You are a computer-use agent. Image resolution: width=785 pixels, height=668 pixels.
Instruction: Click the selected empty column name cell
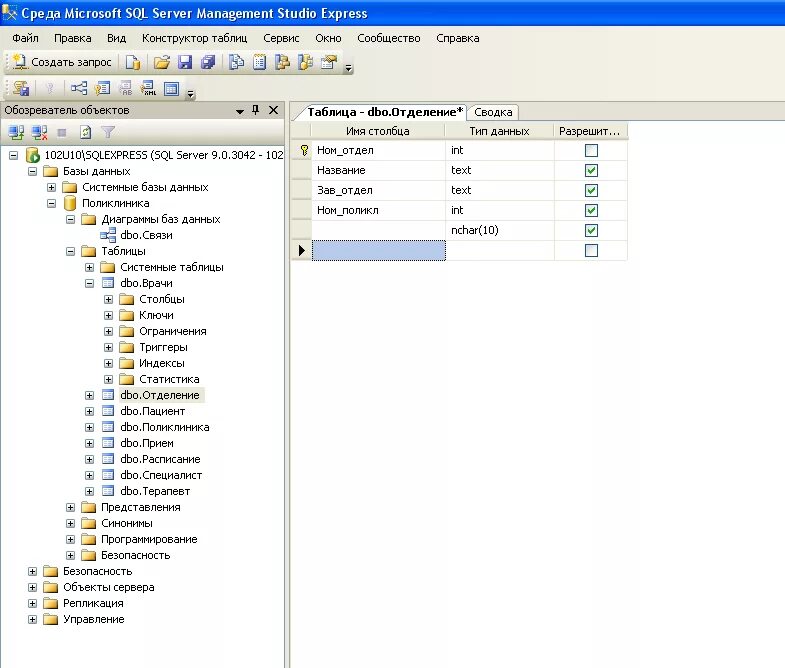[x=378, y=250]
